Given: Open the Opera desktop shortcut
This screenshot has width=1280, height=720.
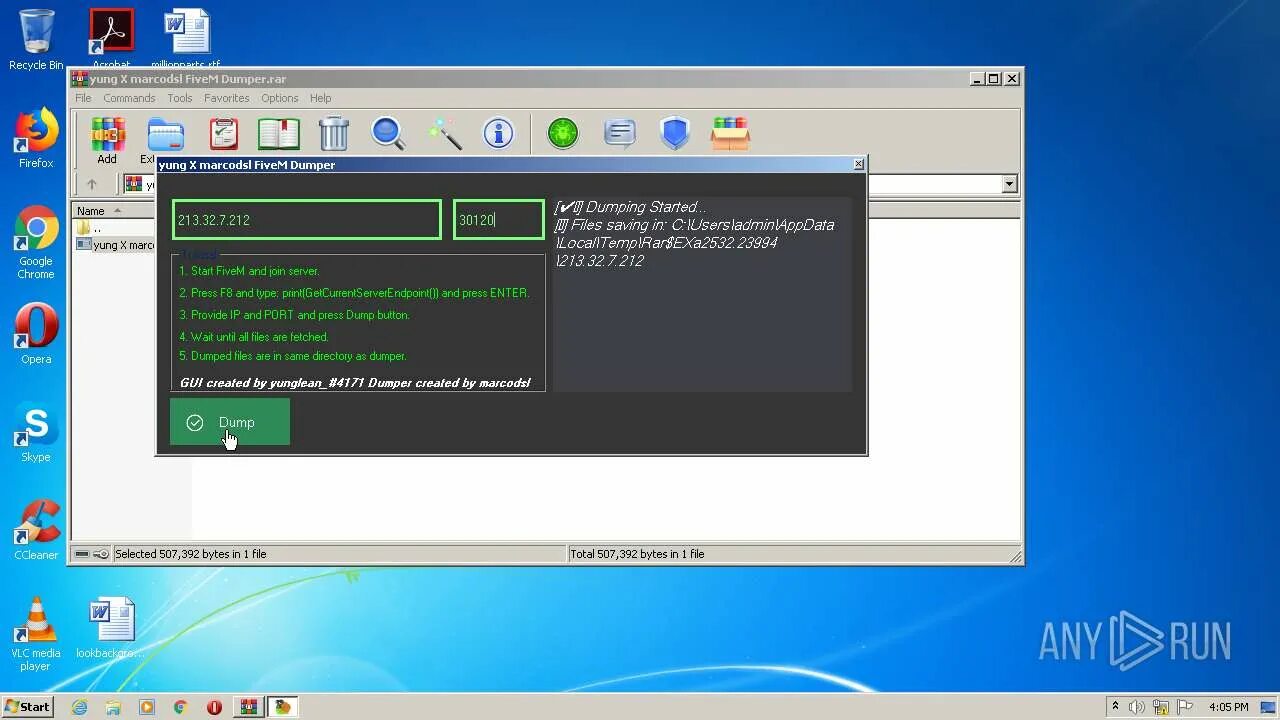Looking at the screenshot, I should pyautogui.click(x=36, y=334).
